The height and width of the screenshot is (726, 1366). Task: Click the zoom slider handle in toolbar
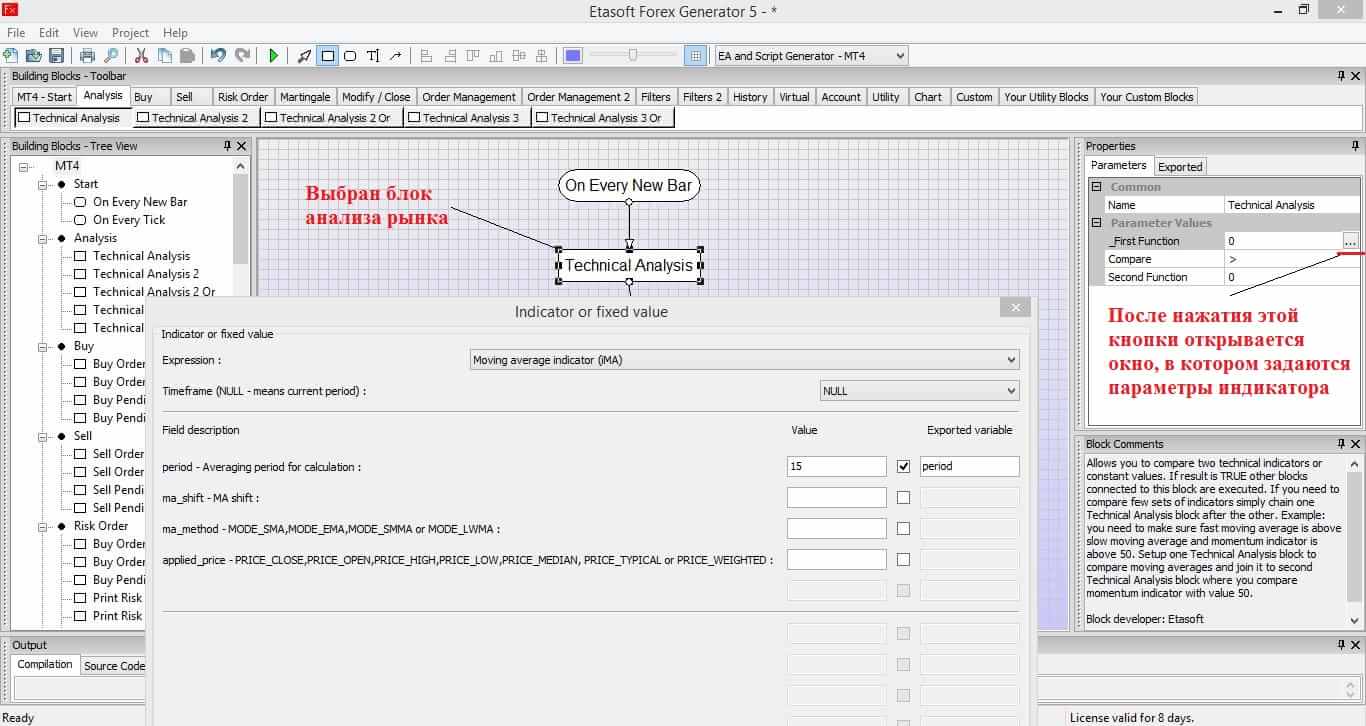(633, 56)
